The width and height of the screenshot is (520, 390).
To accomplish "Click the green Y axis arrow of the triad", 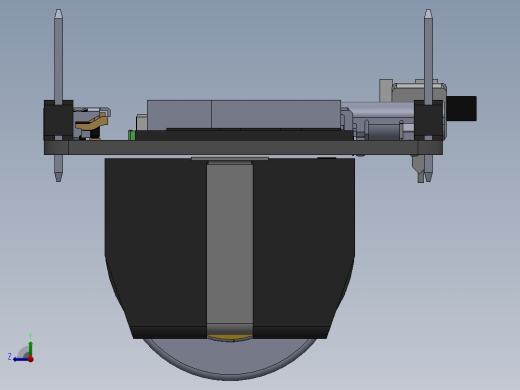I will (x=30, y=348).
